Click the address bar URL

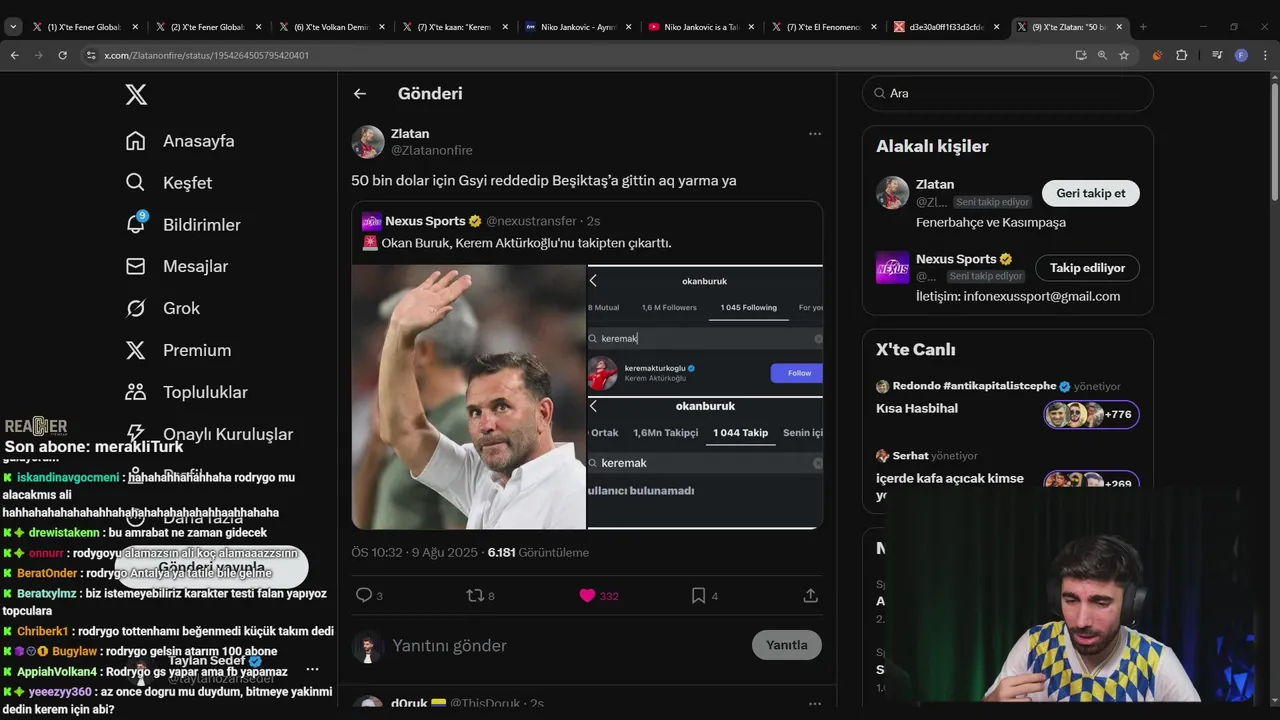(206, 55)
